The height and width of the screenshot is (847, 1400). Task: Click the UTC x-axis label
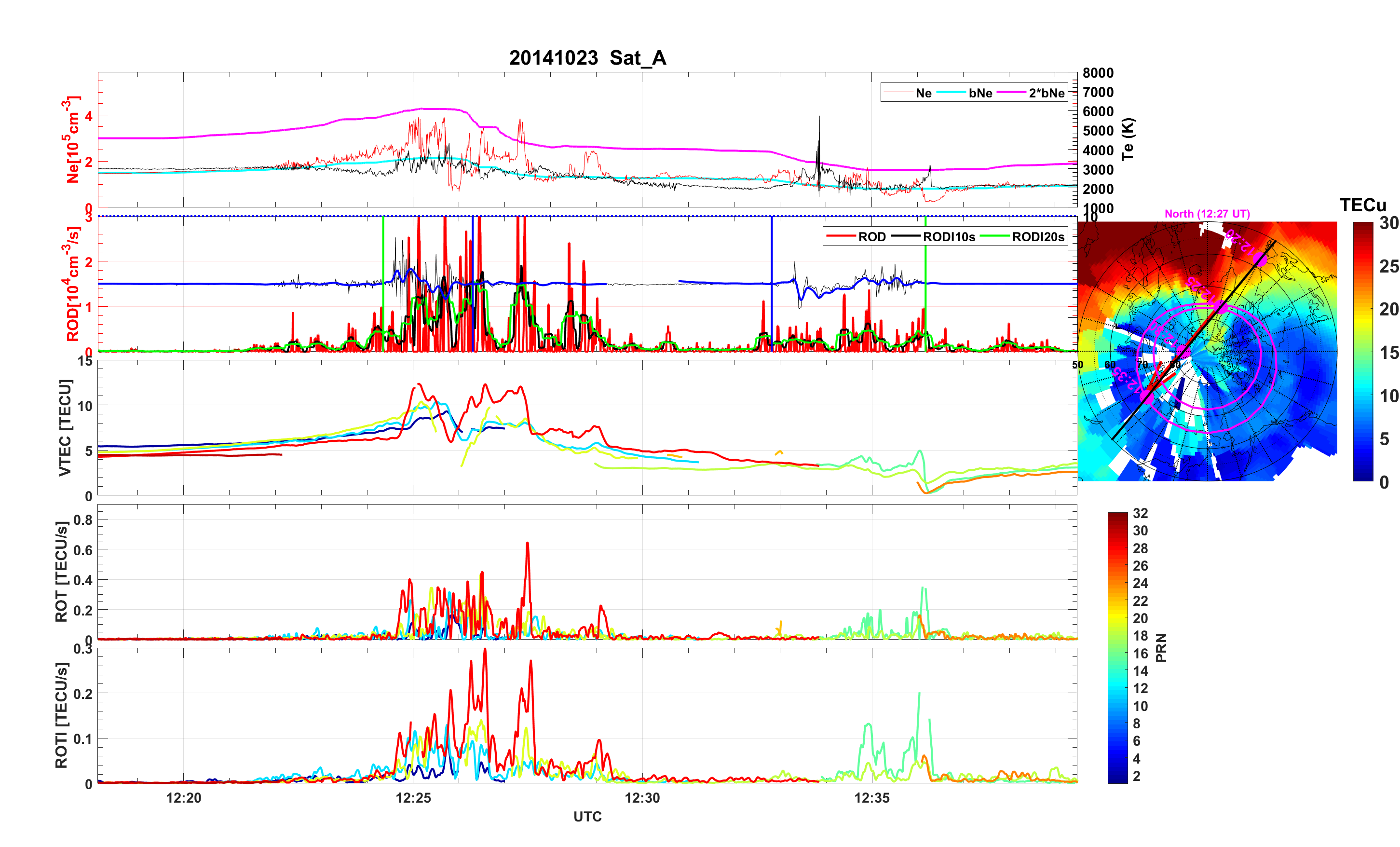[x=587, y=817]
